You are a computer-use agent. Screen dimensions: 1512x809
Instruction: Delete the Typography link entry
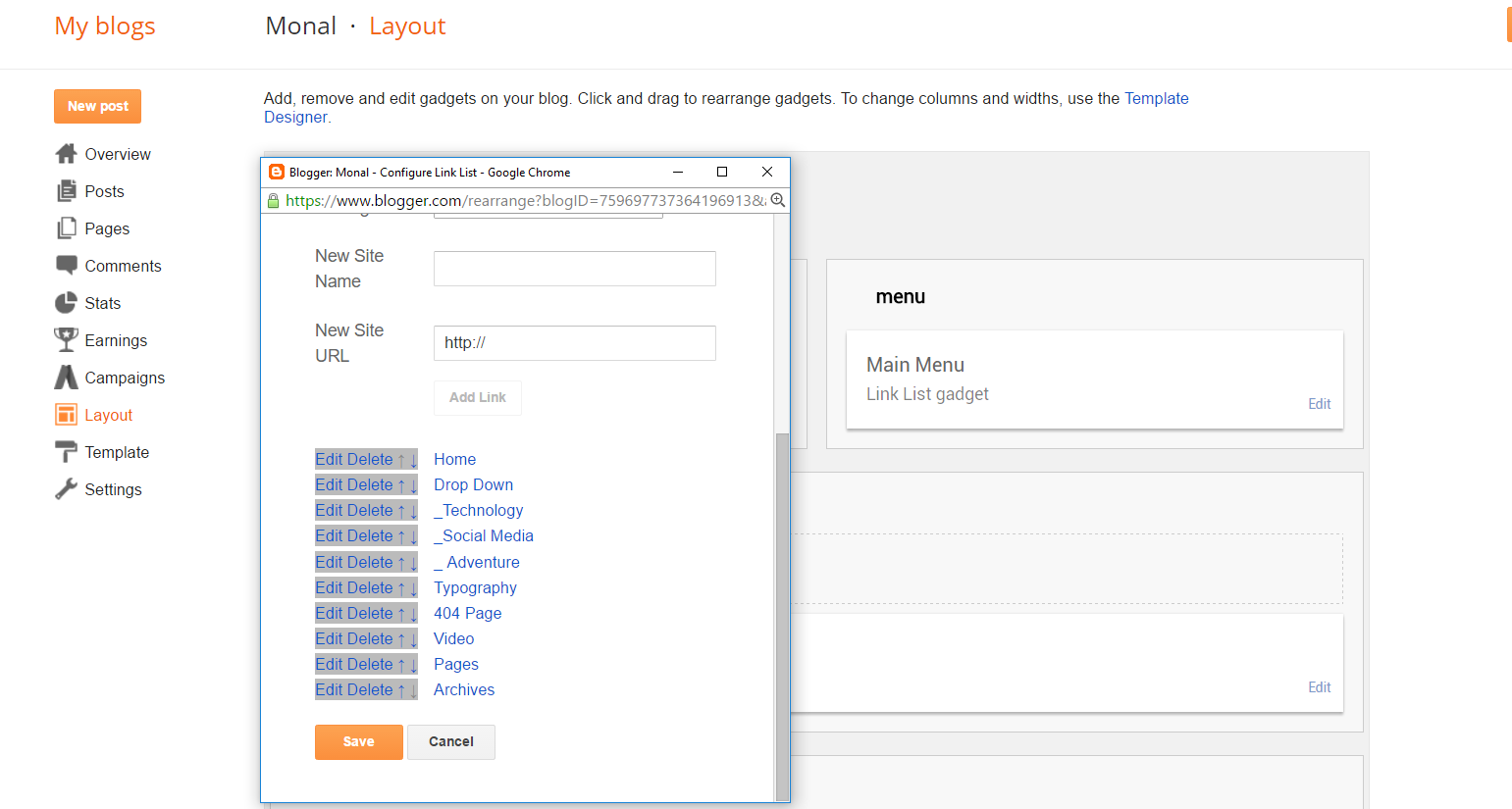click(369, 587)
